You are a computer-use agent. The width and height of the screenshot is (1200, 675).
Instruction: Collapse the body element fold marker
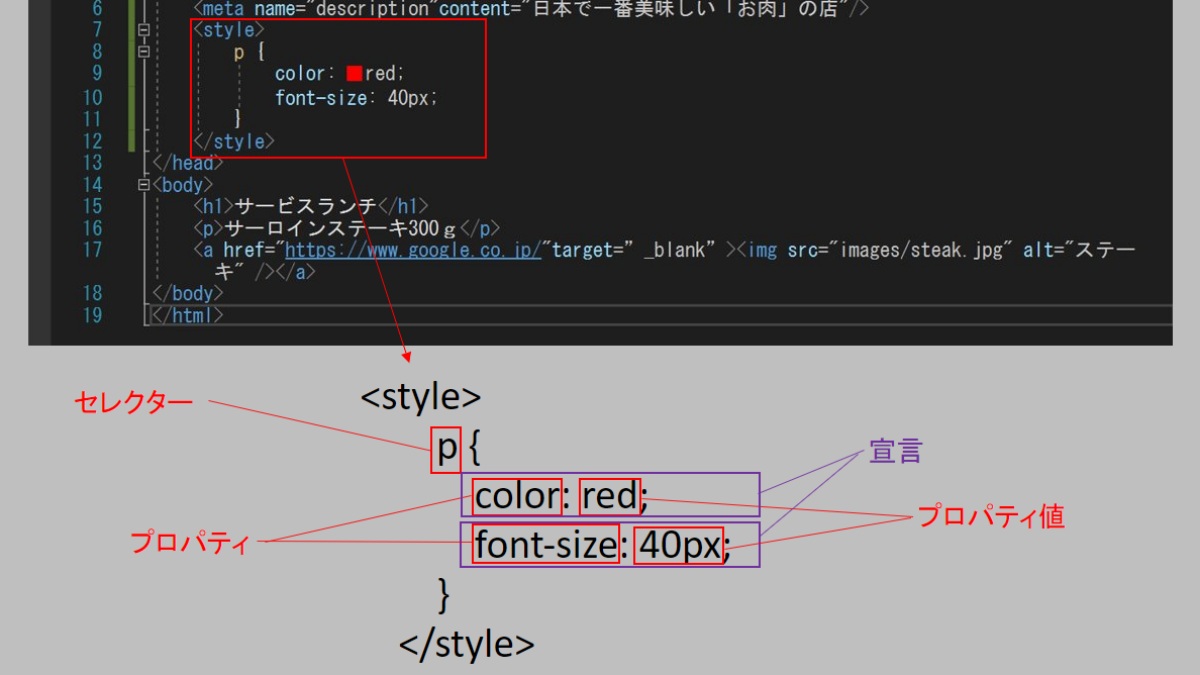tap(145, 185)
